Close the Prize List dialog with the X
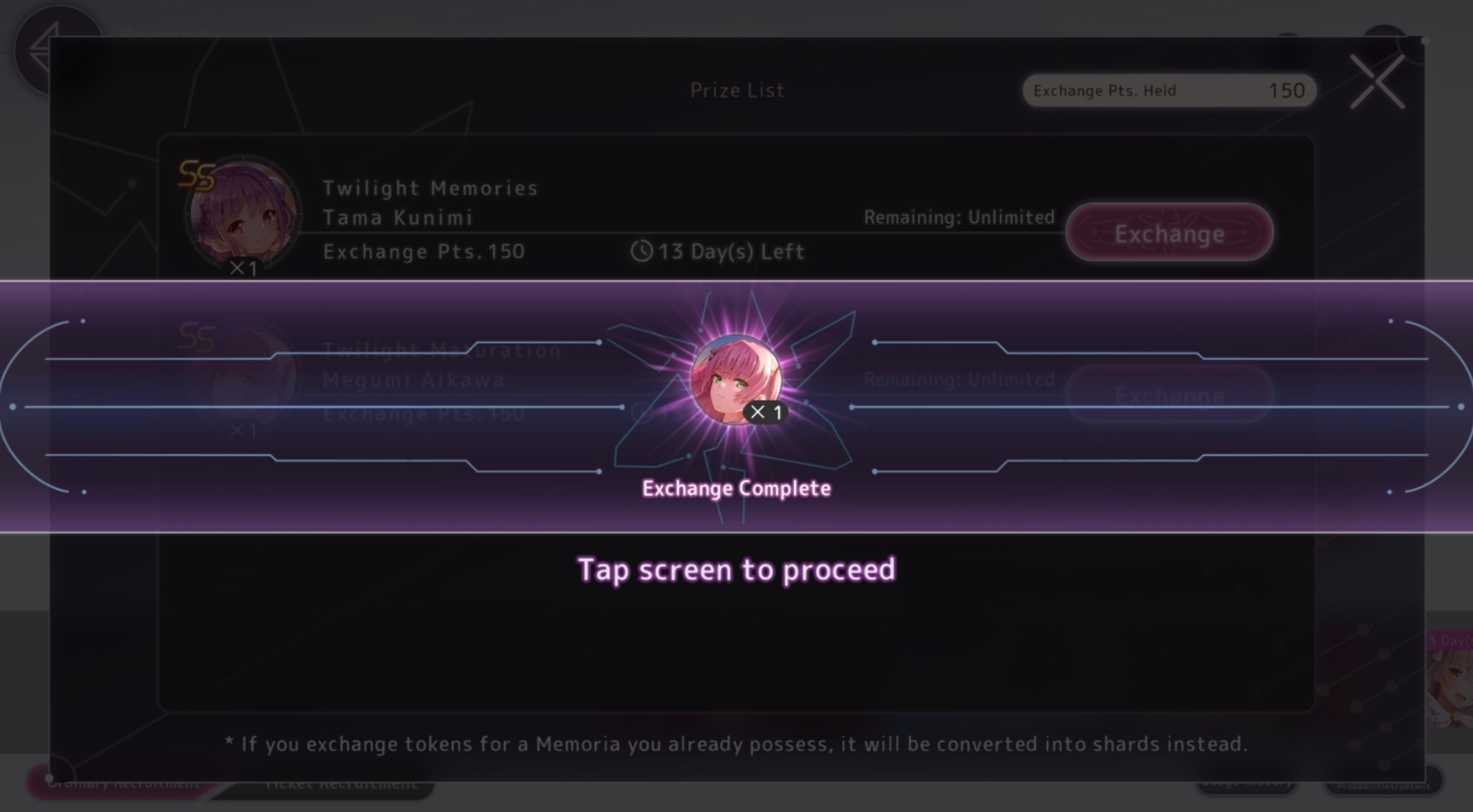1473x812 pixels. [1377, 81]
